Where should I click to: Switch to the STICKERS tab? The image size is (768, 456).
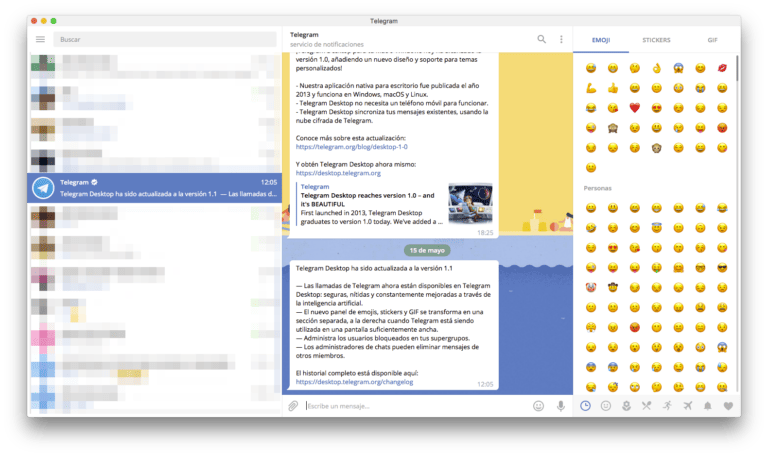pyautogui.click(x=656, y=40)
